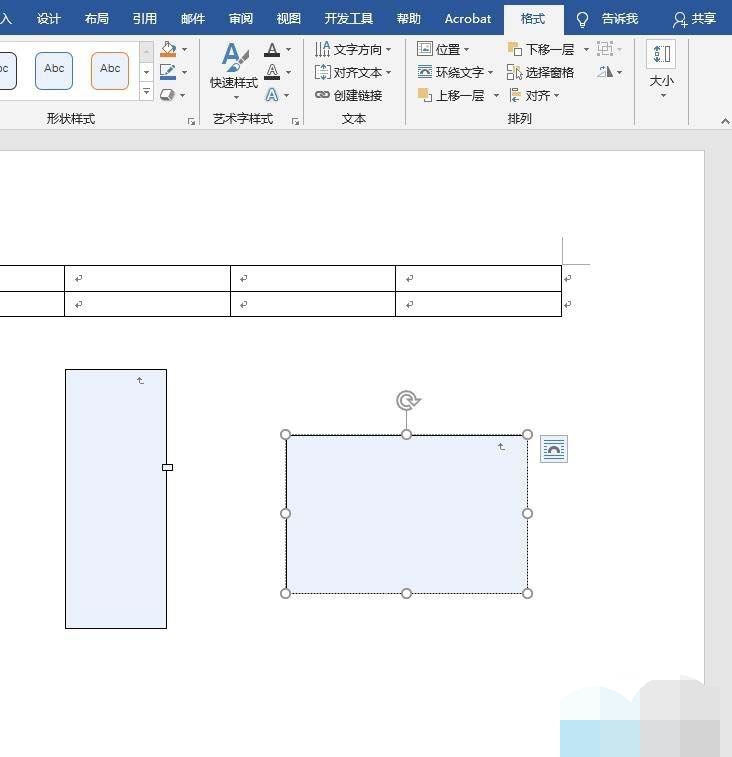
Task: Select the orange-outlined Abc shape style
Action: [x=110, y=70]
